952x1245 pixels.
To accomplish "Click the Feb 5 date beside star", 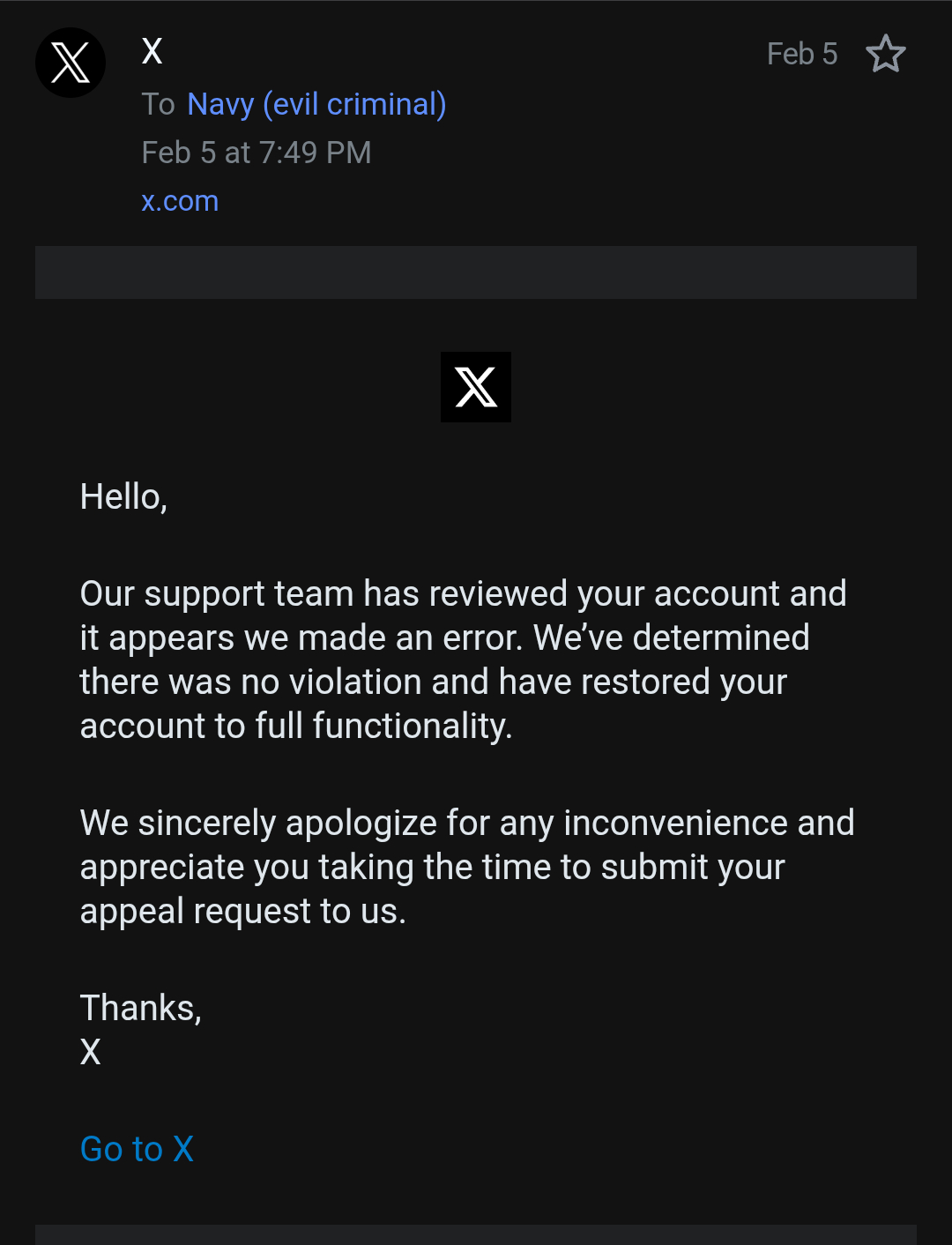I will point(801,54).
